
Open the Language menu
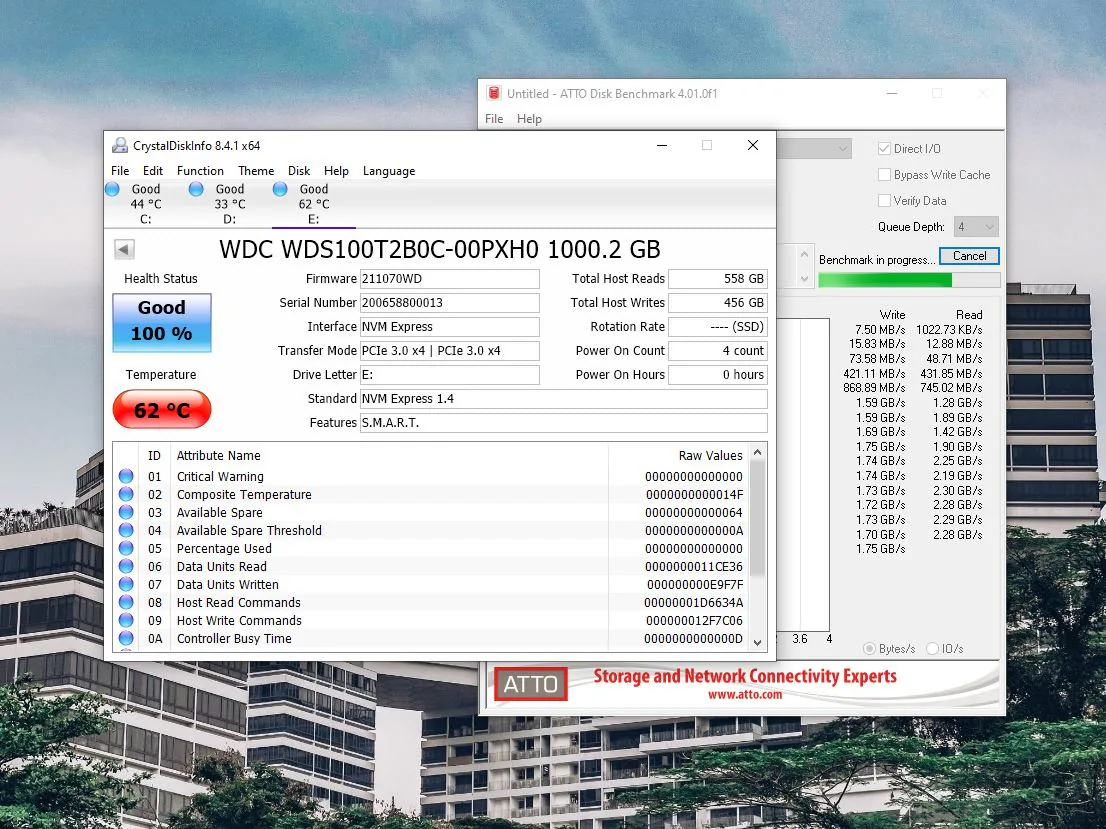click(x=389, y=171)
